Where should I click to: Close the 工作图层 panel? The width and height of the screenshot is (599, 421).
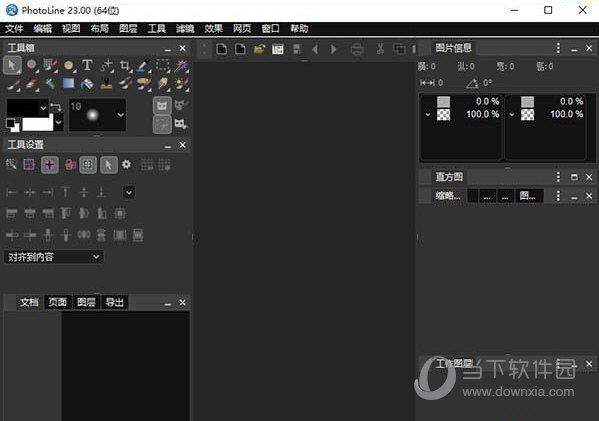click(589, 364)
